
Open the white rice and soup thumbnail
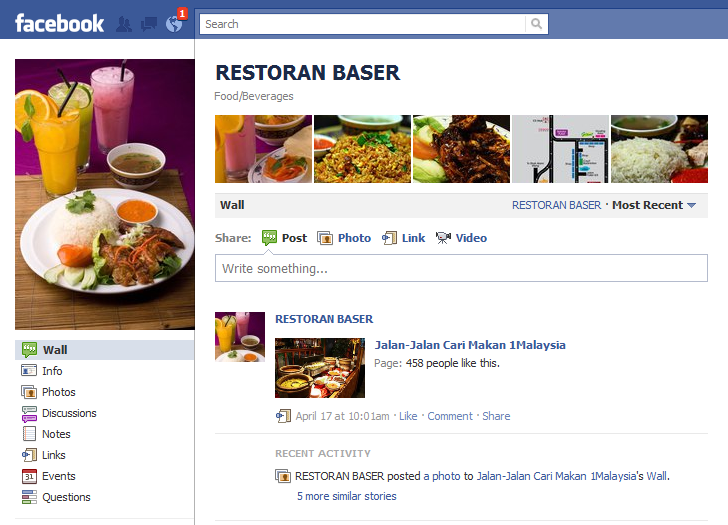coord(659,149)
